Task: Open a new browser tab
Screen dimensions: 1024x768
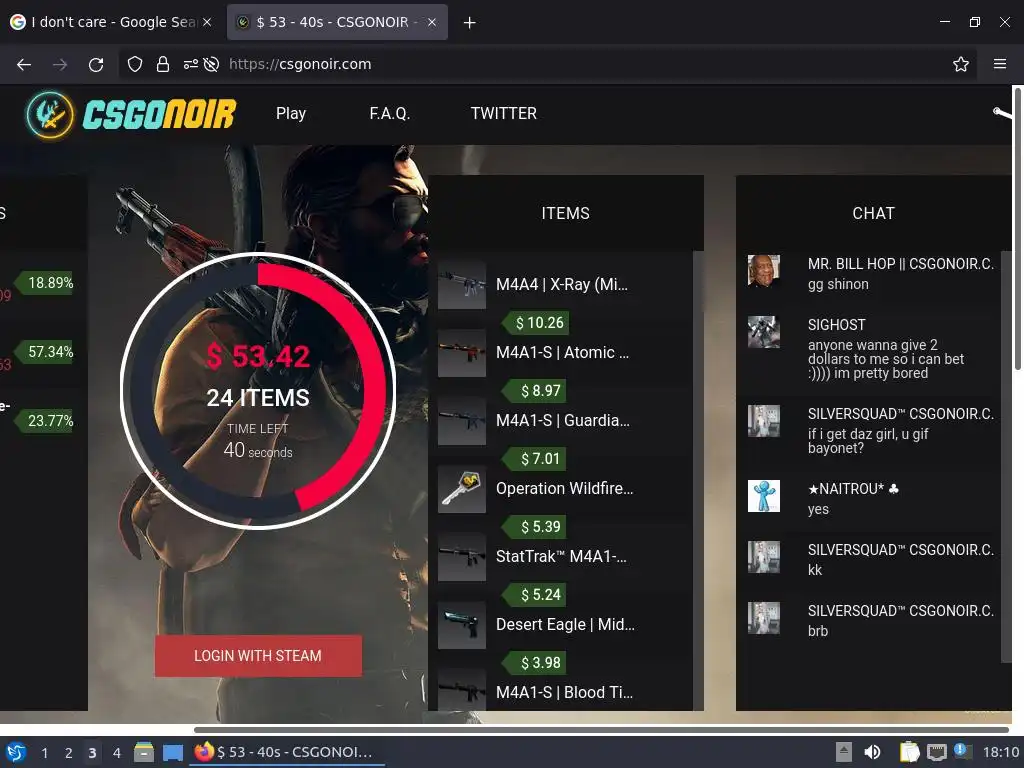Action: coord(469,23)
